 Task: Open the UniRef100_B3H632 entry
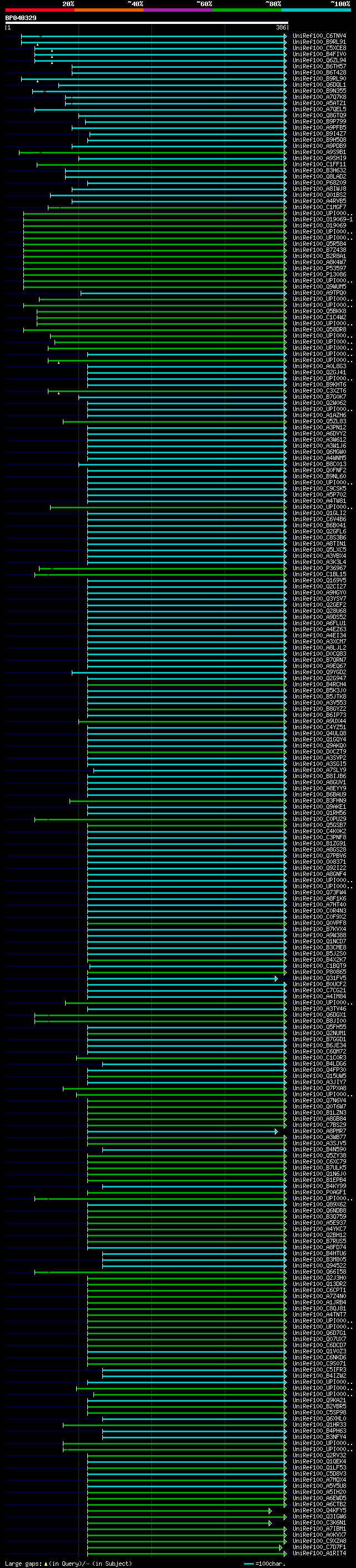coord(319,170)
